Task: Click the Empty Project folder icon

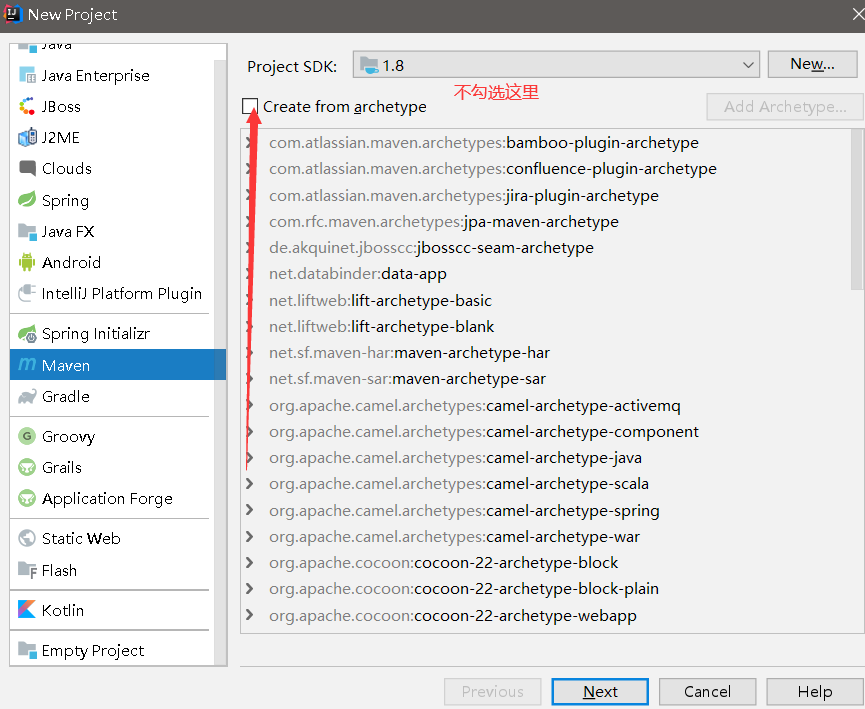Action: pyautogui.click(x=27, y=649)
